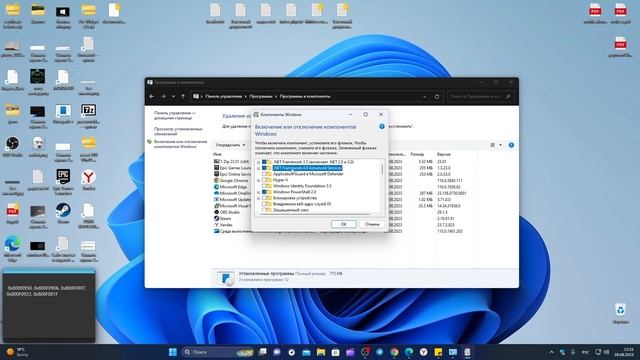
Task: Click the Отмена button in components dialog
Action: click(372, 224)
